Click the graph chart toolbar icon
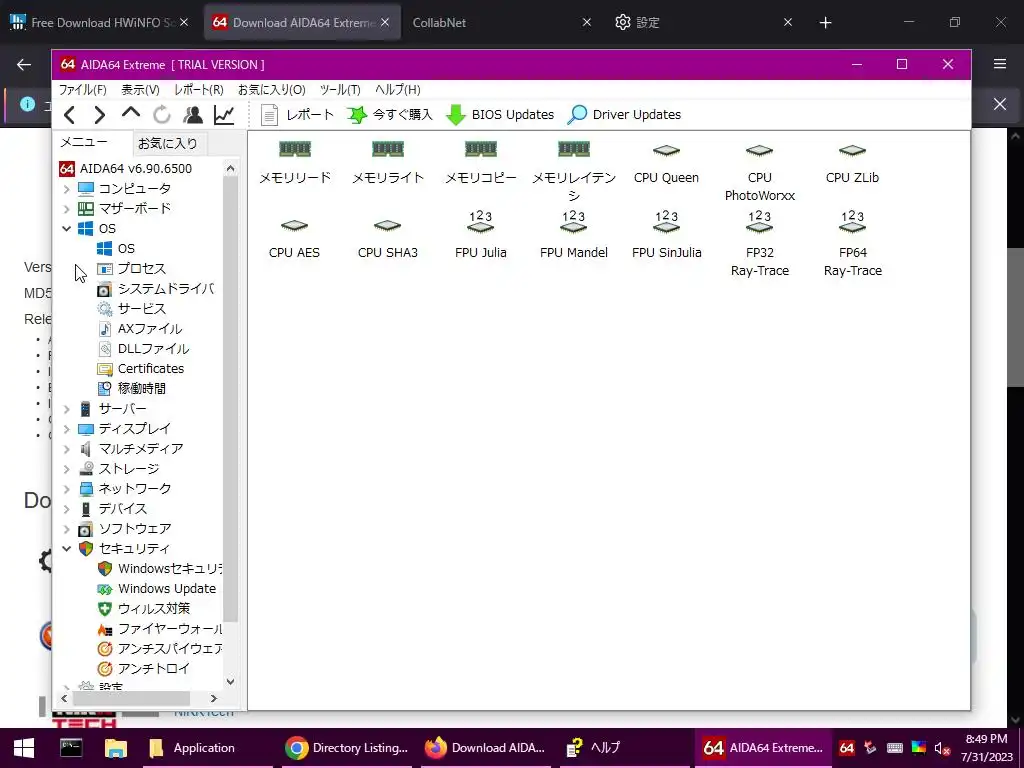1024x768 pixels. (224, 115)
